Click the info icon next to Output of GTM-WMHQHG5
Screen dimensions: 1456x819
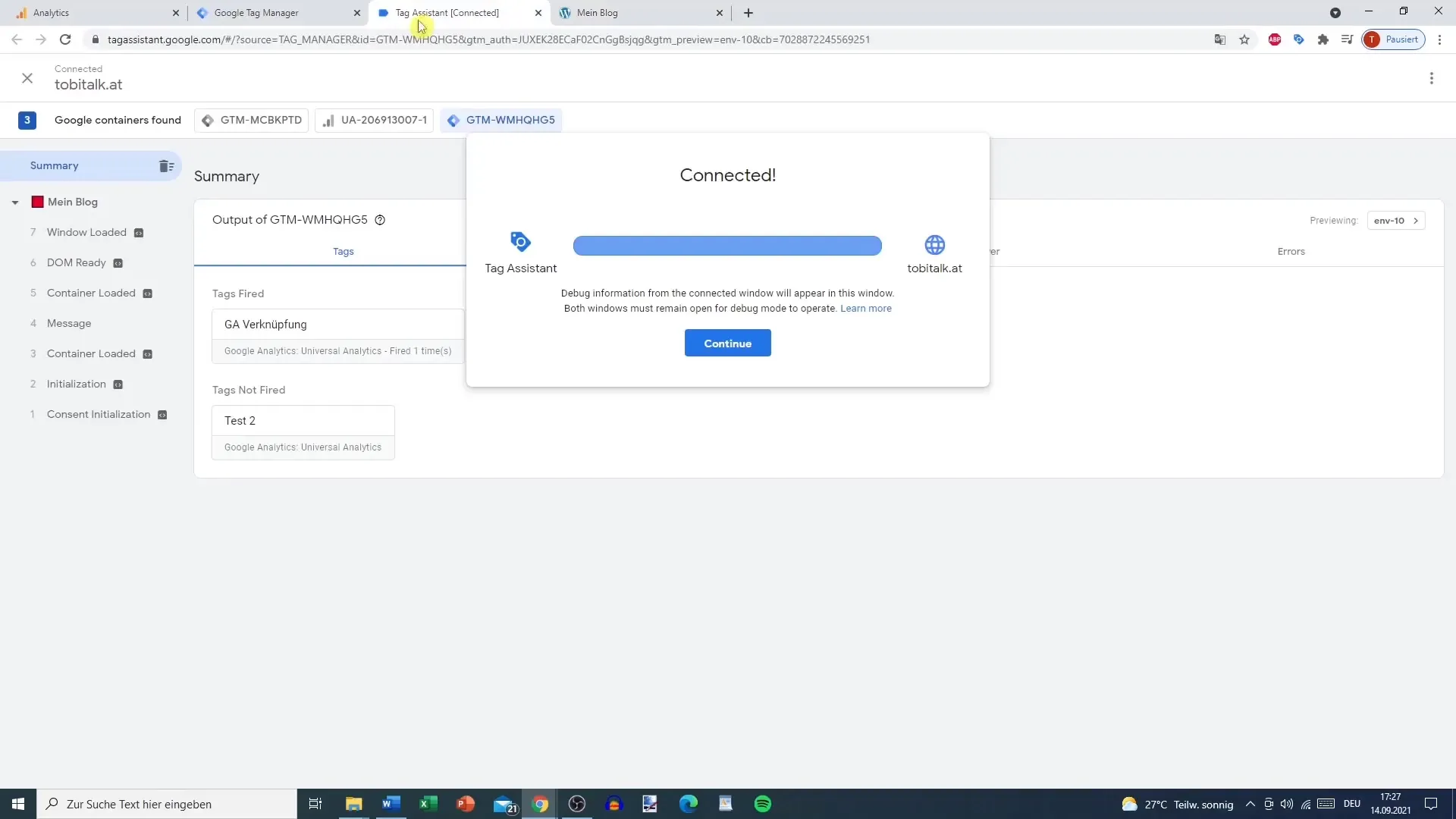pos(380,219)
